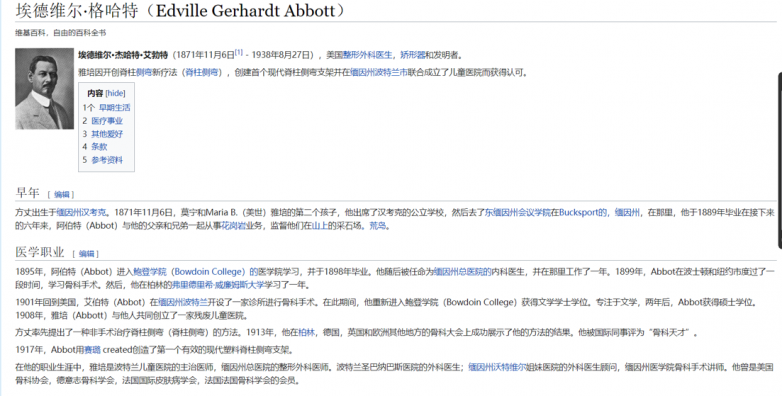Screen dimensions: 782x396
Task: Open the 缅因州波特兰市 link in intro
Action: [379, 72]
